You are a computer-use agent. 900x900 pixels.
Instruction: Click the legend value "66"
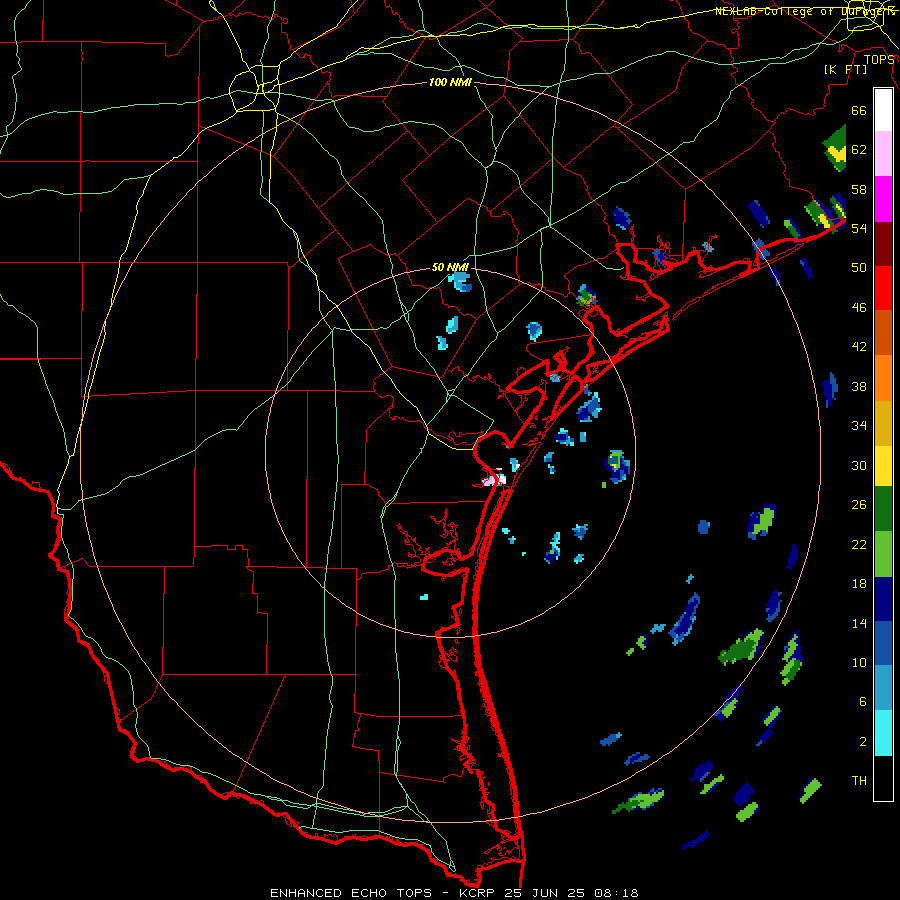pos(859,111)
